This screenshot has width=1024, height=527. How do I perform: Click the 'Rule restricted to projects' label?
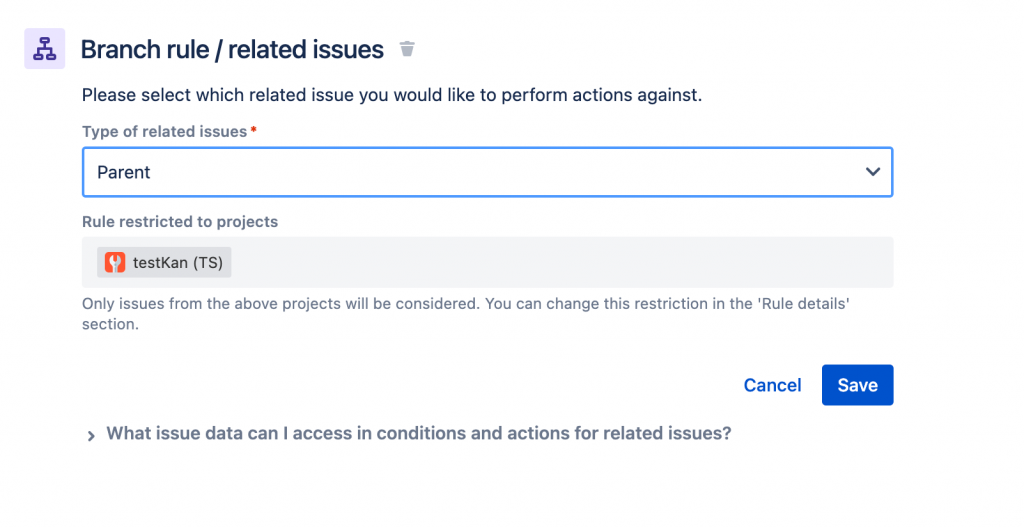[x=180, y=221]
